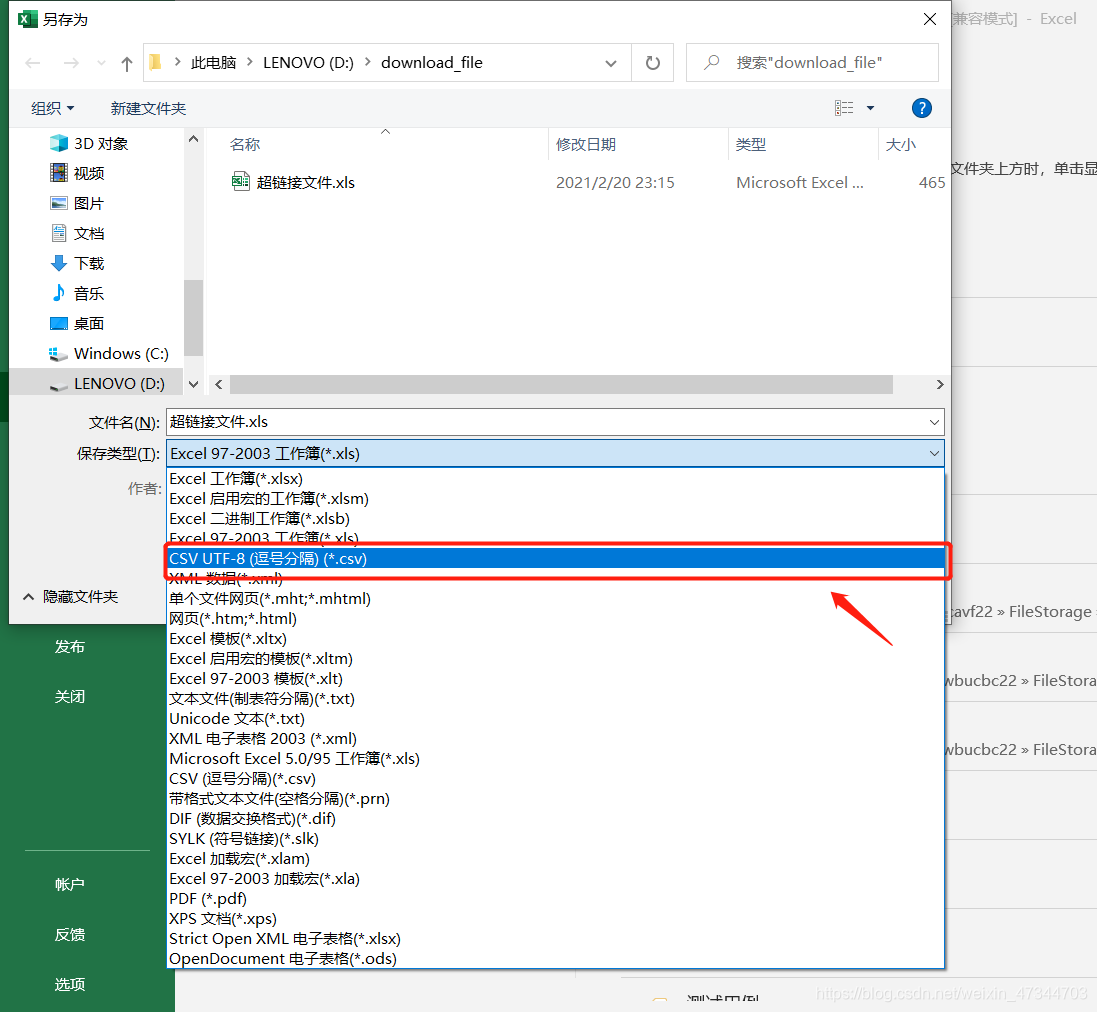1097x1012 pixels.
Task: Open recent locations dropdown arrow
Action: 101,64
